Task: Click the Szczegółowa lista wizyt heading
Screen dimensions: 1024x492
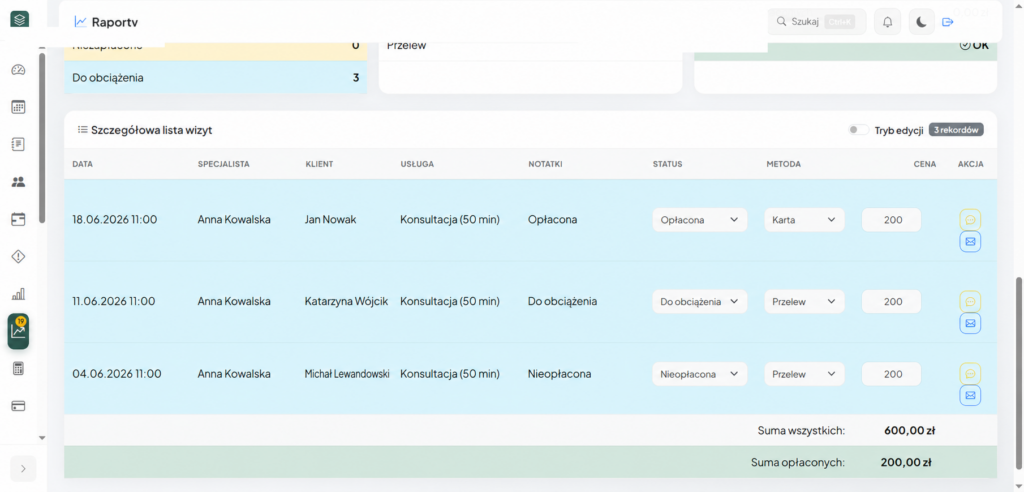Action: pos(152,130)
